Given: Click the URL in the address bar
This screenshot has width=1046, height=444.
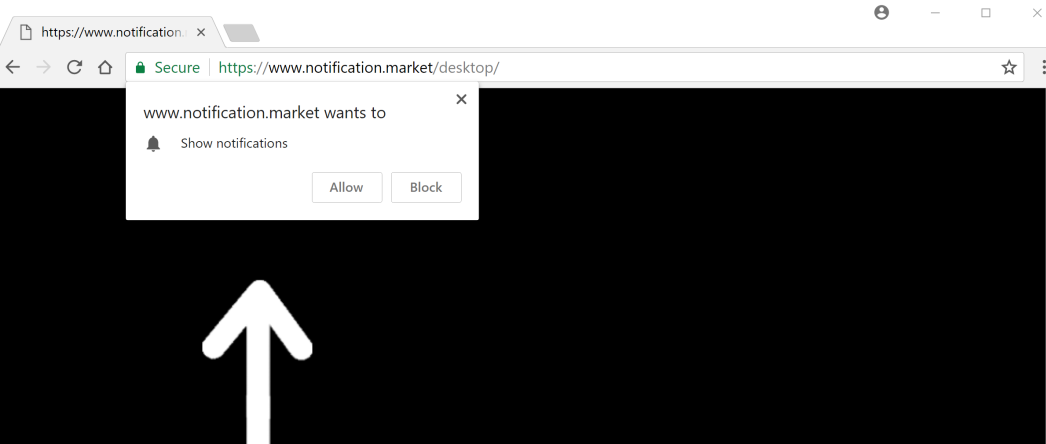Looking at the screenshot, I should tap(359, 67).
